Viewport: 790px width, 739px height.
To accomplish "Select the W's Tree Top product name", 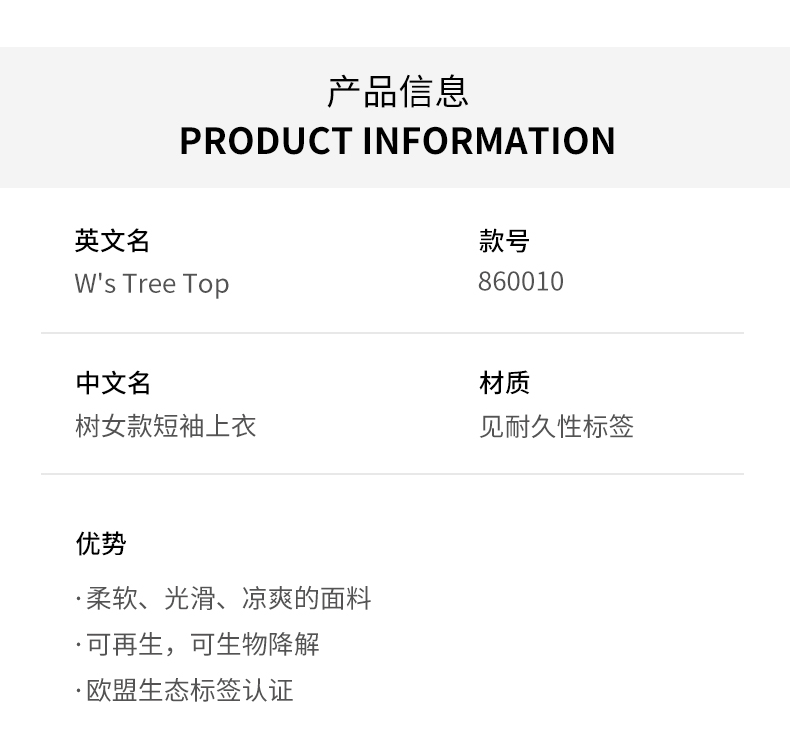I will pyautogui.click(x=152, y=283).
